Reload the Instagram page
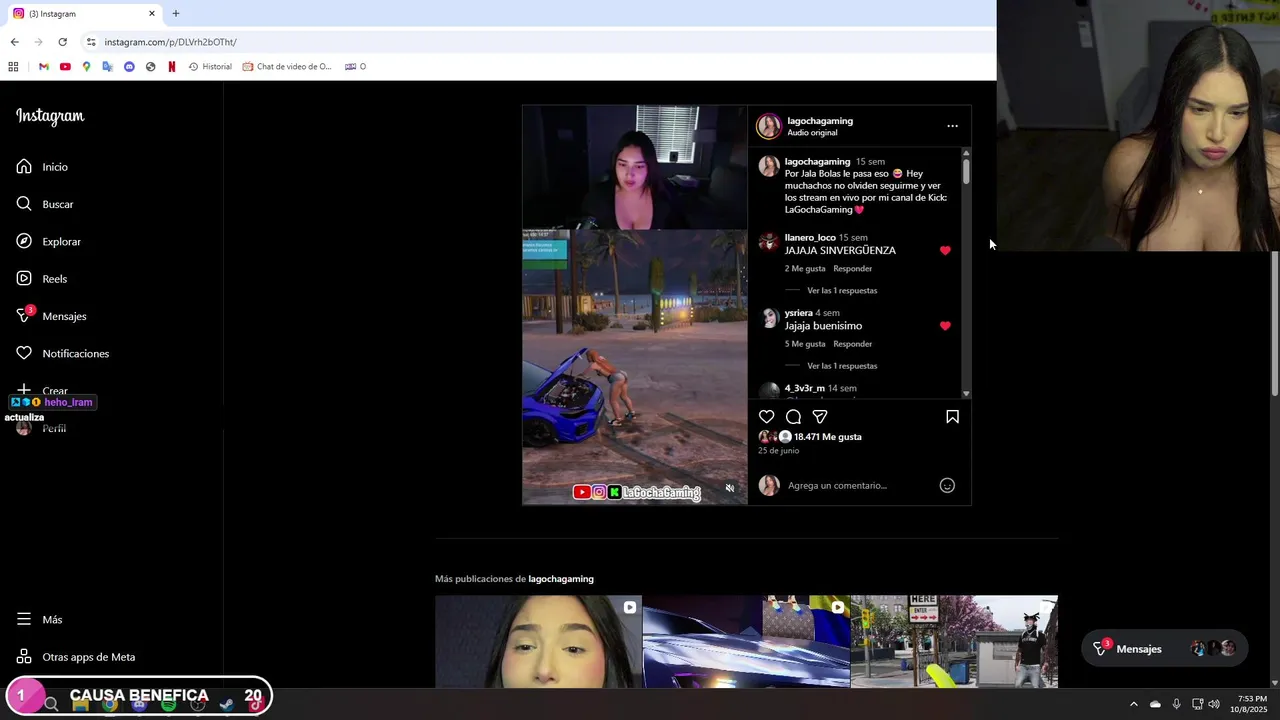This screenshot has height=720, width=1280. 62,42
